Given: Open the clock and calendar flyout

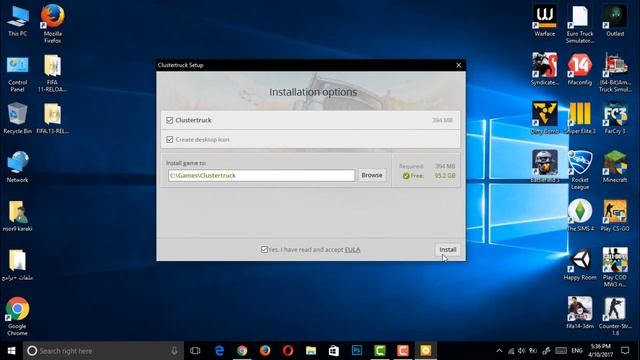Looking at the screenshot, I should [x=600, y=351].
